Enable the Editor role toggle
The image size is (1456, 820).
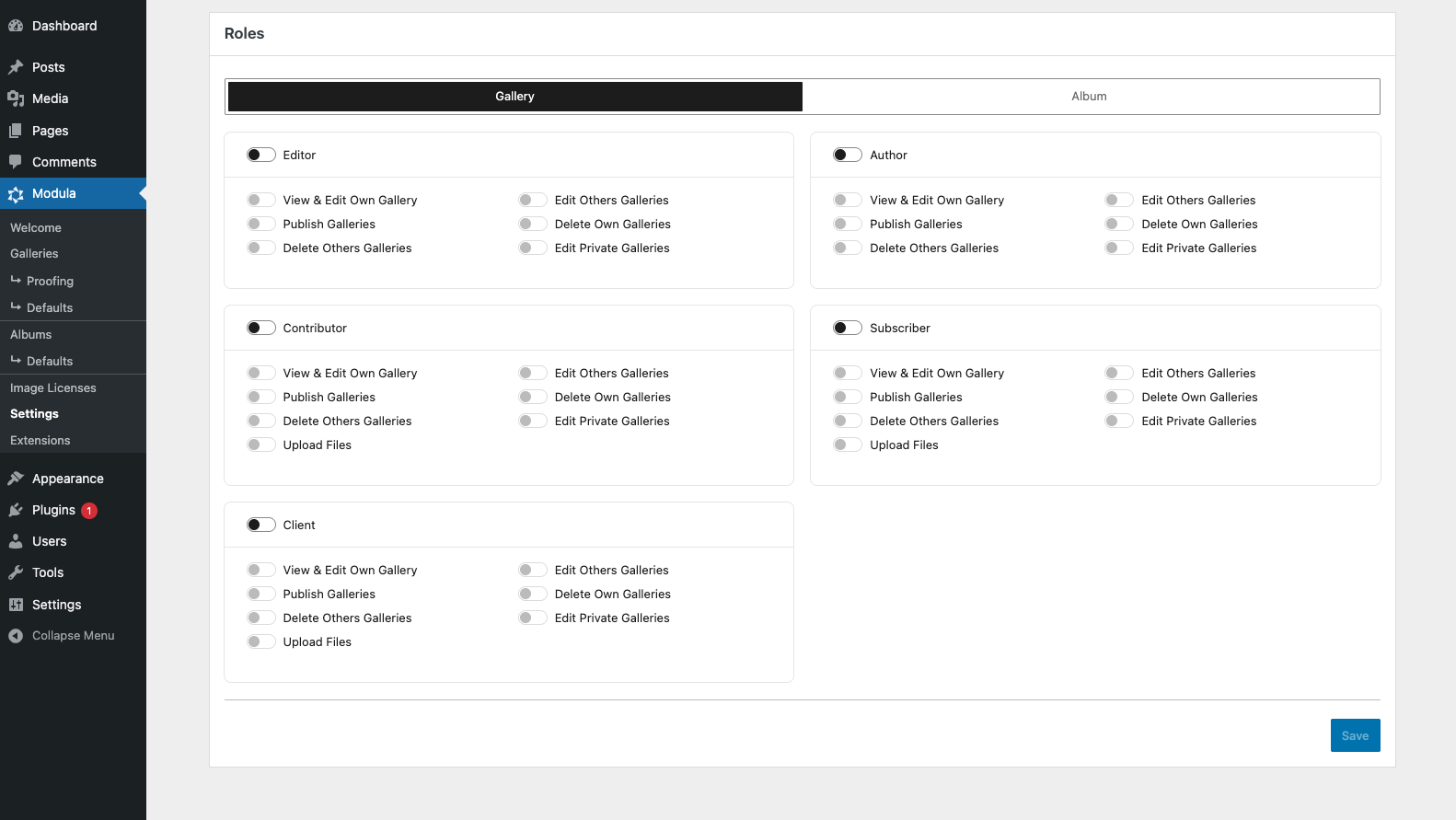click(x=261, y=155)
